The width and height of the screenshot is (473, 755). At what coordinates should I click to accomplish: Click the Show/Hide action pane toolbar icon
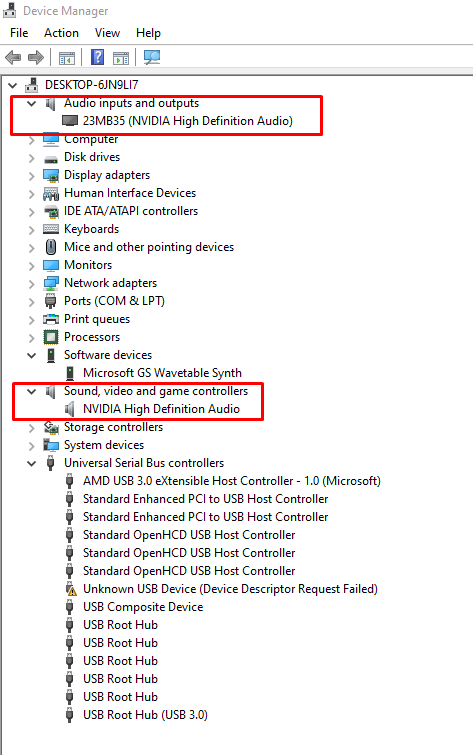[121, 58]
